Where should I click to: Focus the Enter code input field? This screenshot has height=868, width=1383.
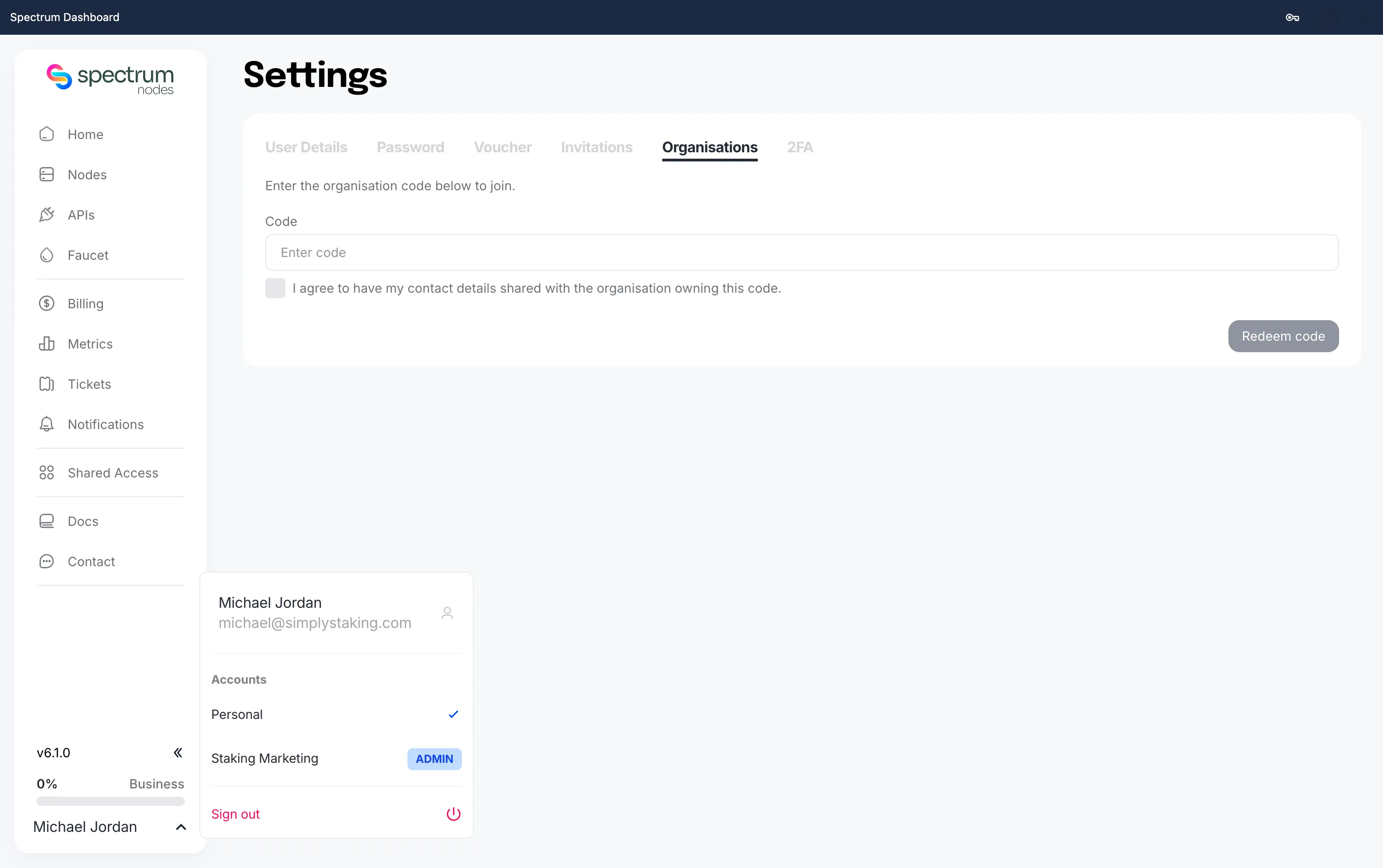pyautogui.click(x=801, y=252)
